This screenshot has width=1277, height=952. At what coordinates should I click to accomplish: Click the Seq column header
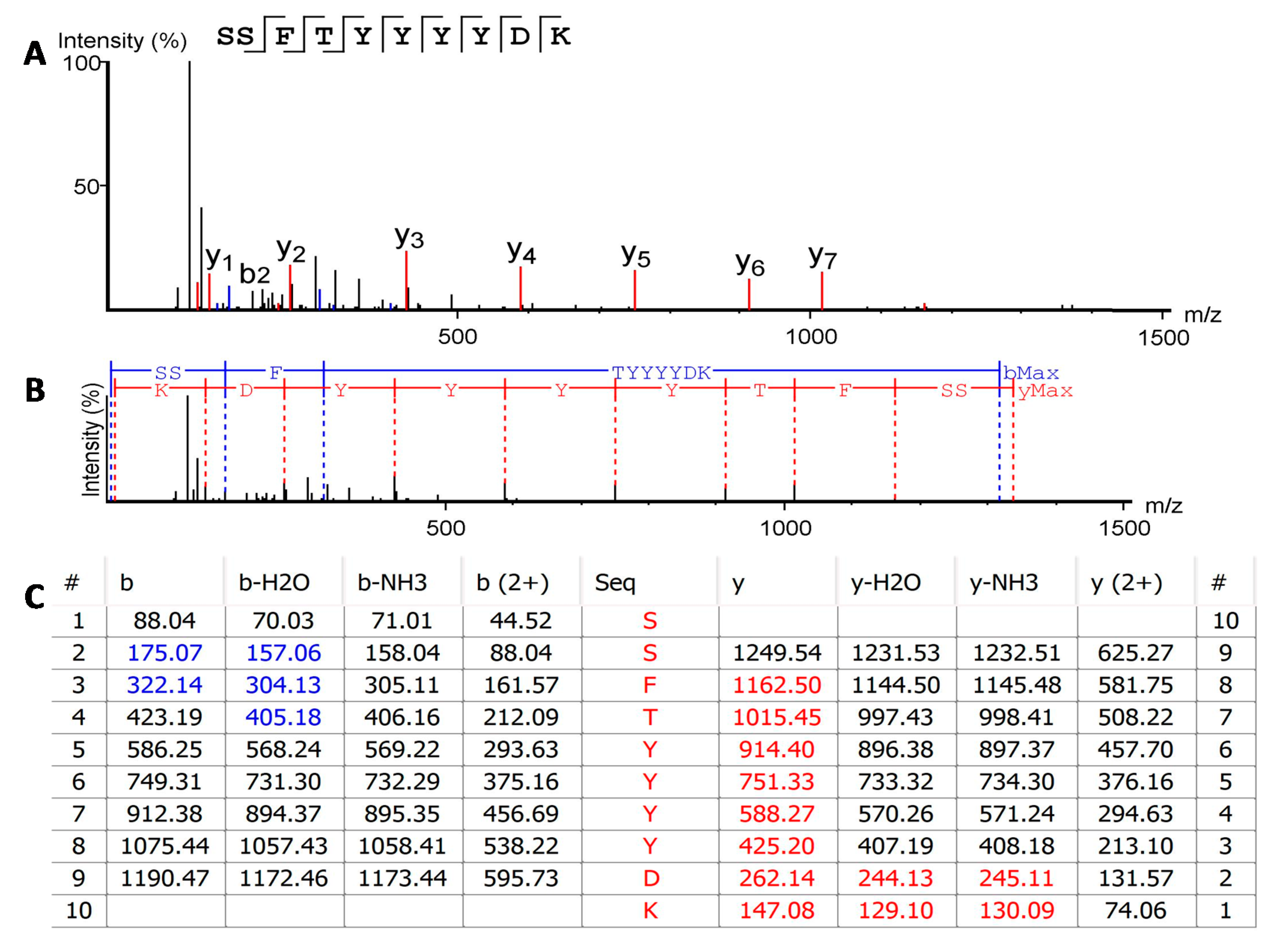(x=615, y=583)
